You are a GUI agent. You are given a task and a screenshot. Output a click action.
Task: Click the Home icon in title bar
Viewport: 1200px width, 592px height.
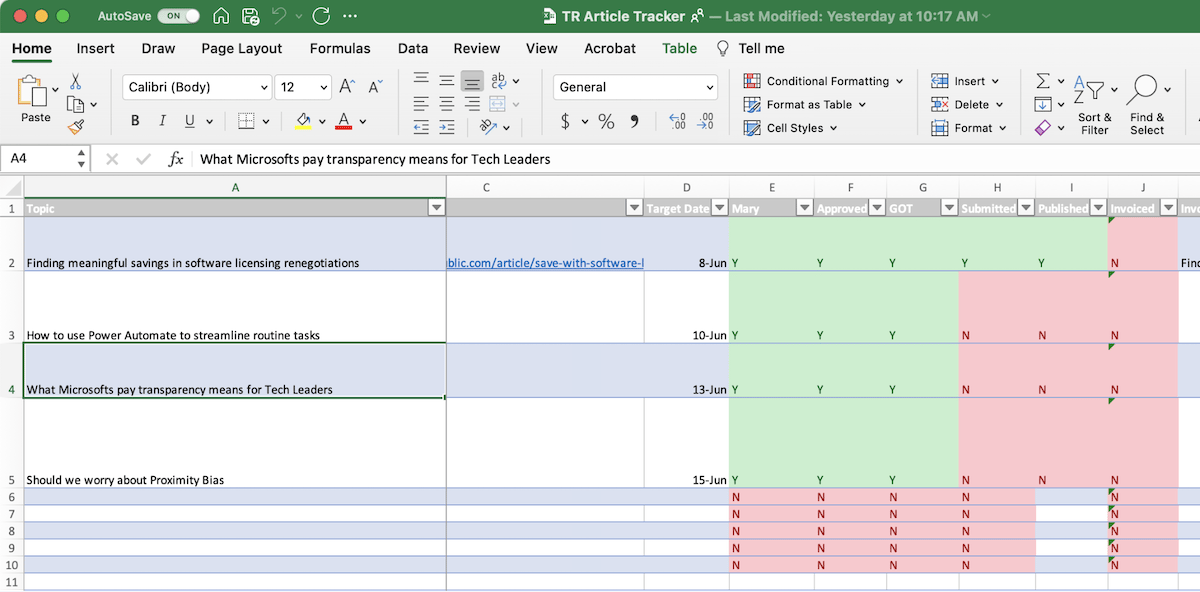coord(221,16)
